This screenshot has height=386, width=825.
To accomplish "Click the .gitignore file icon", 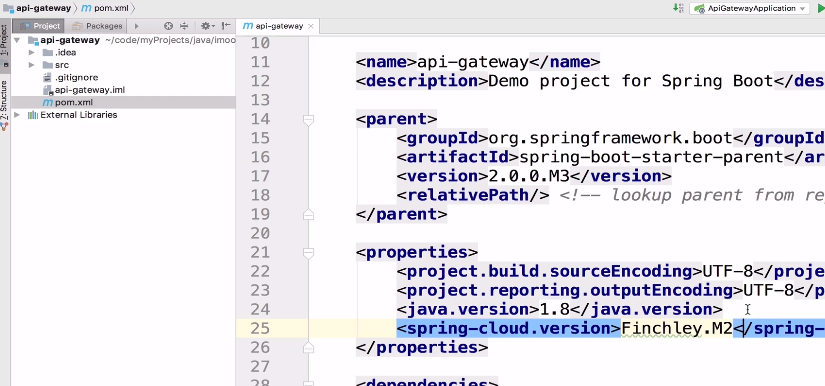I will pos(47,77).
